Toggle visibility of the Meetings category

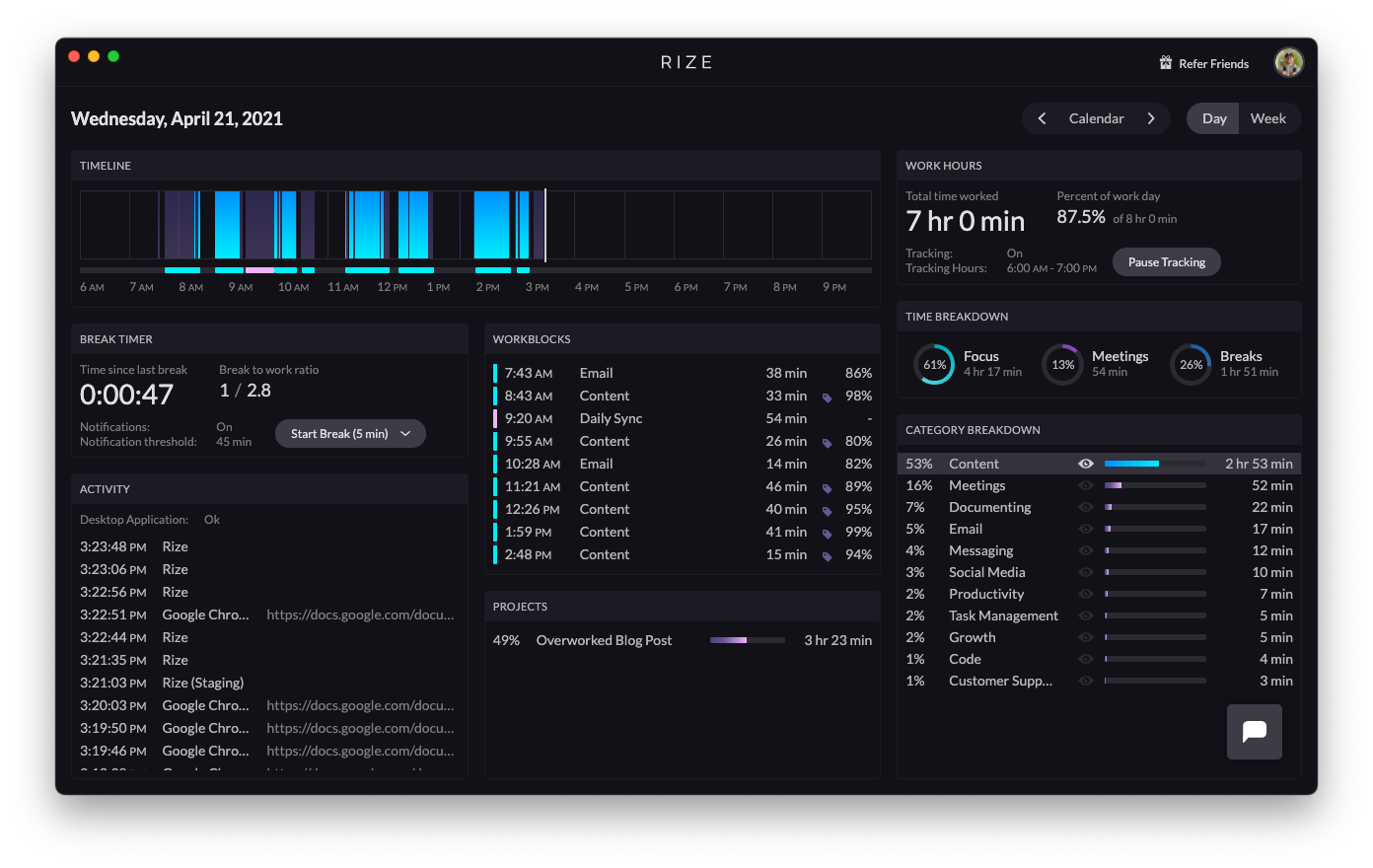[x=1086, y=485]
